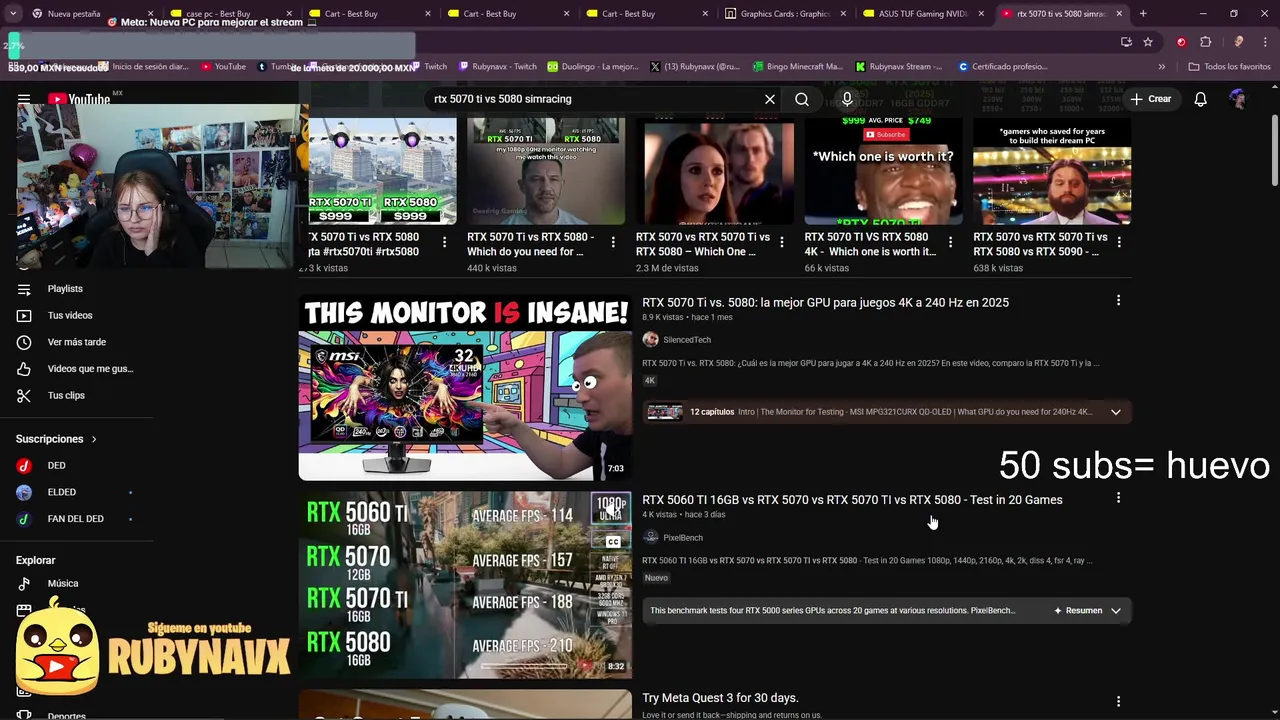Open the SilencedTech channel name link
This screenshot has width=1280, height=720.
coord(687,340)
